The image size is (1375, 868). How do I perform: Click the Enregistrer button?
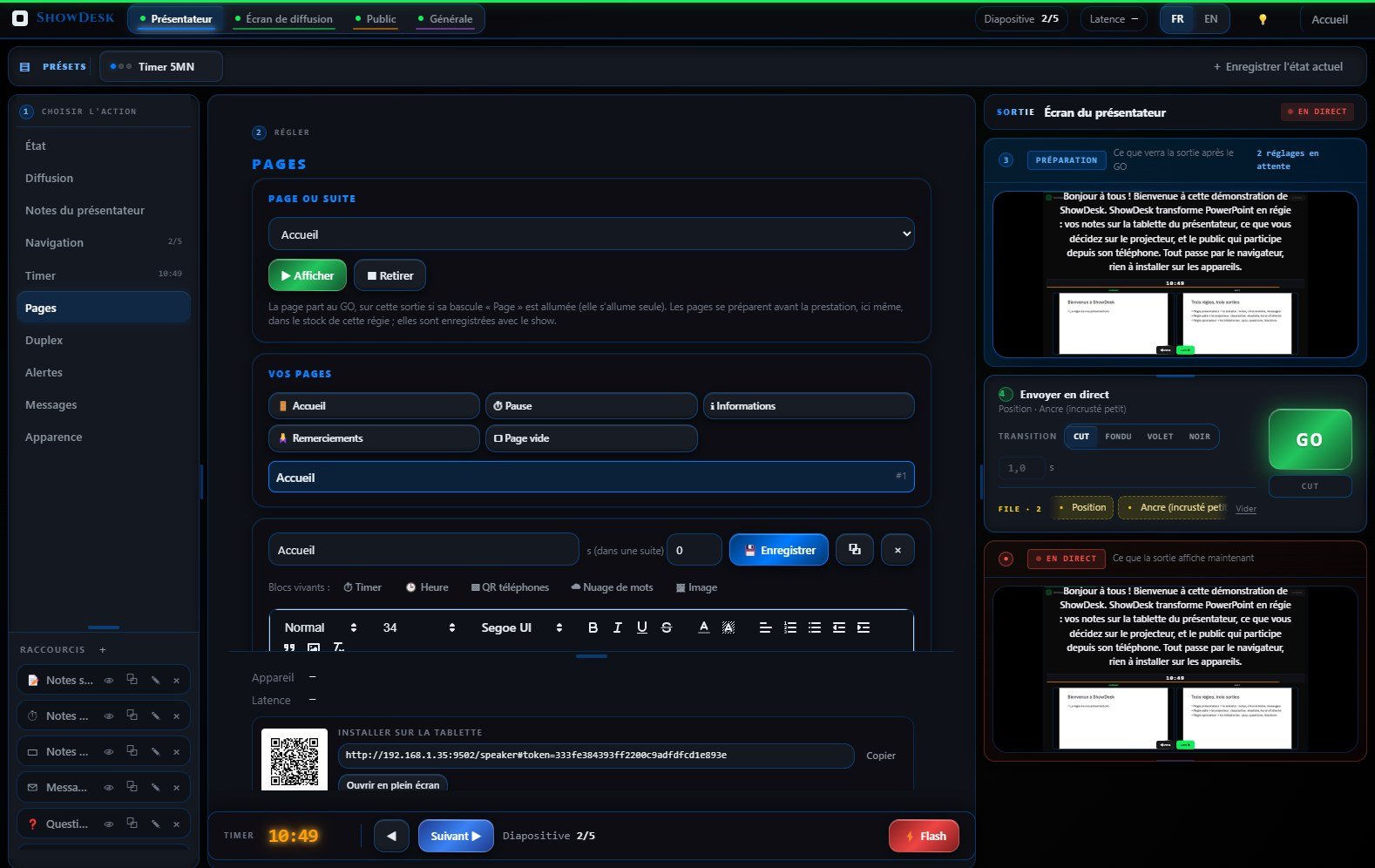(779, 550)
